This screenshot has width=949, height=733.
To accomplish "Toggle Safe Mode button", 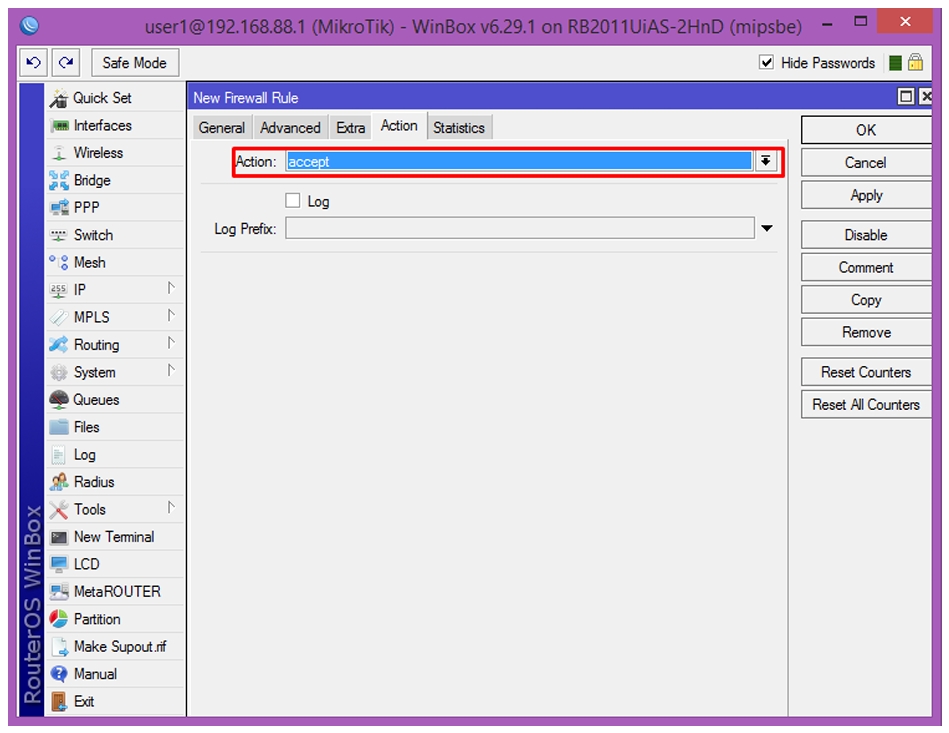I will [x=135, y=62].
